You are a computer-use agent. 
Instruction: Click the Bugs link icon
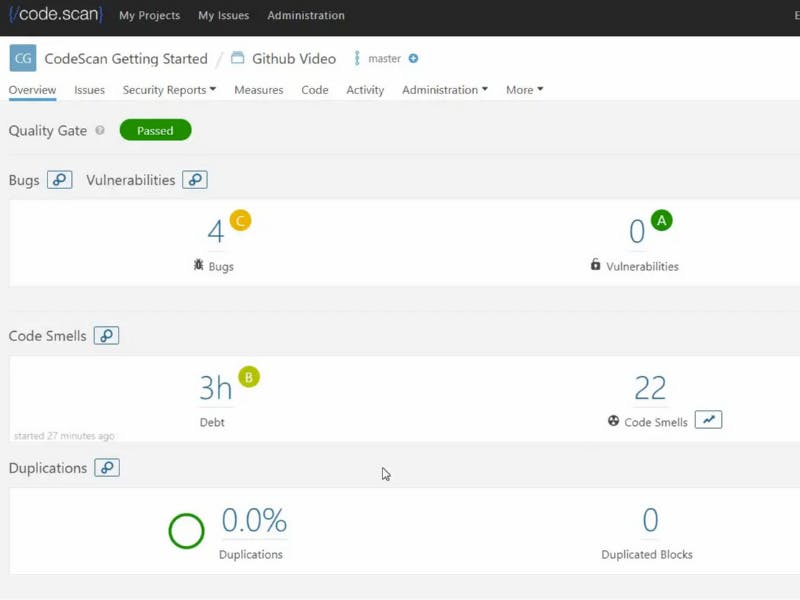[x=60, y=180]
